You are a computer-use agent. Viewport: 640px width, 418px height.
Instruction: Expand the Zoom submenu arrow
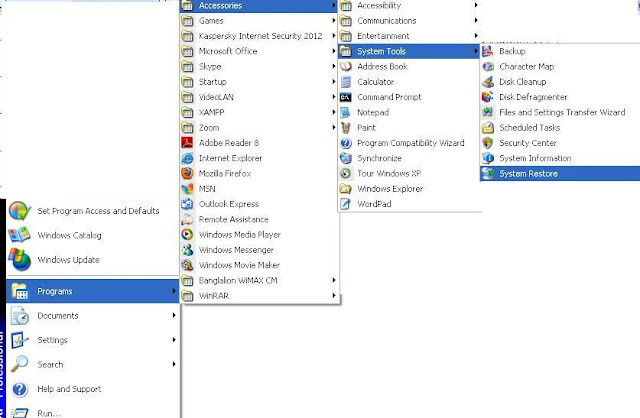(334, 128)
